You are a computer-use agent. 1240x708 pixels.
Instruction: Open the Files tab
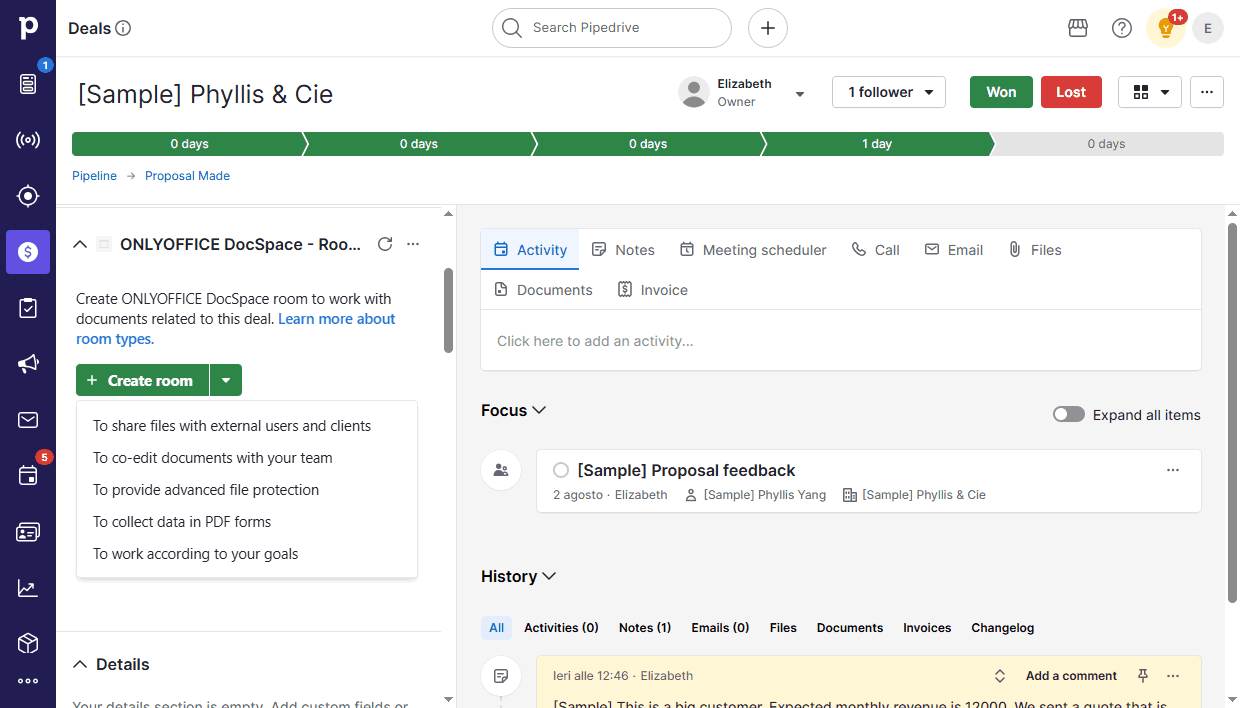pyautogui.click(x=1035, y=250)
